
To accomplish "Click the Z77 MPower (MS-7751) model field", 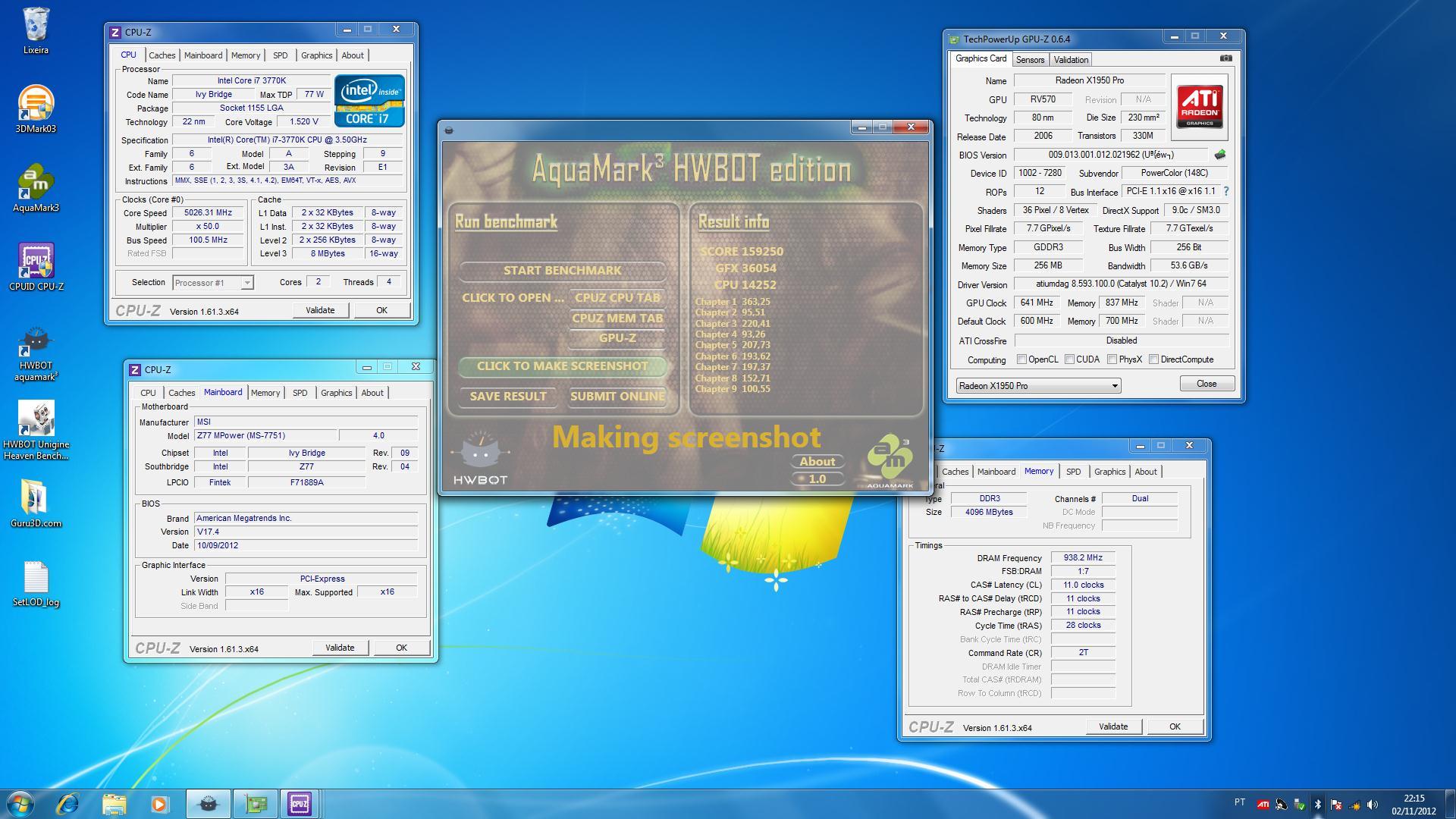I will coord(265,436).
